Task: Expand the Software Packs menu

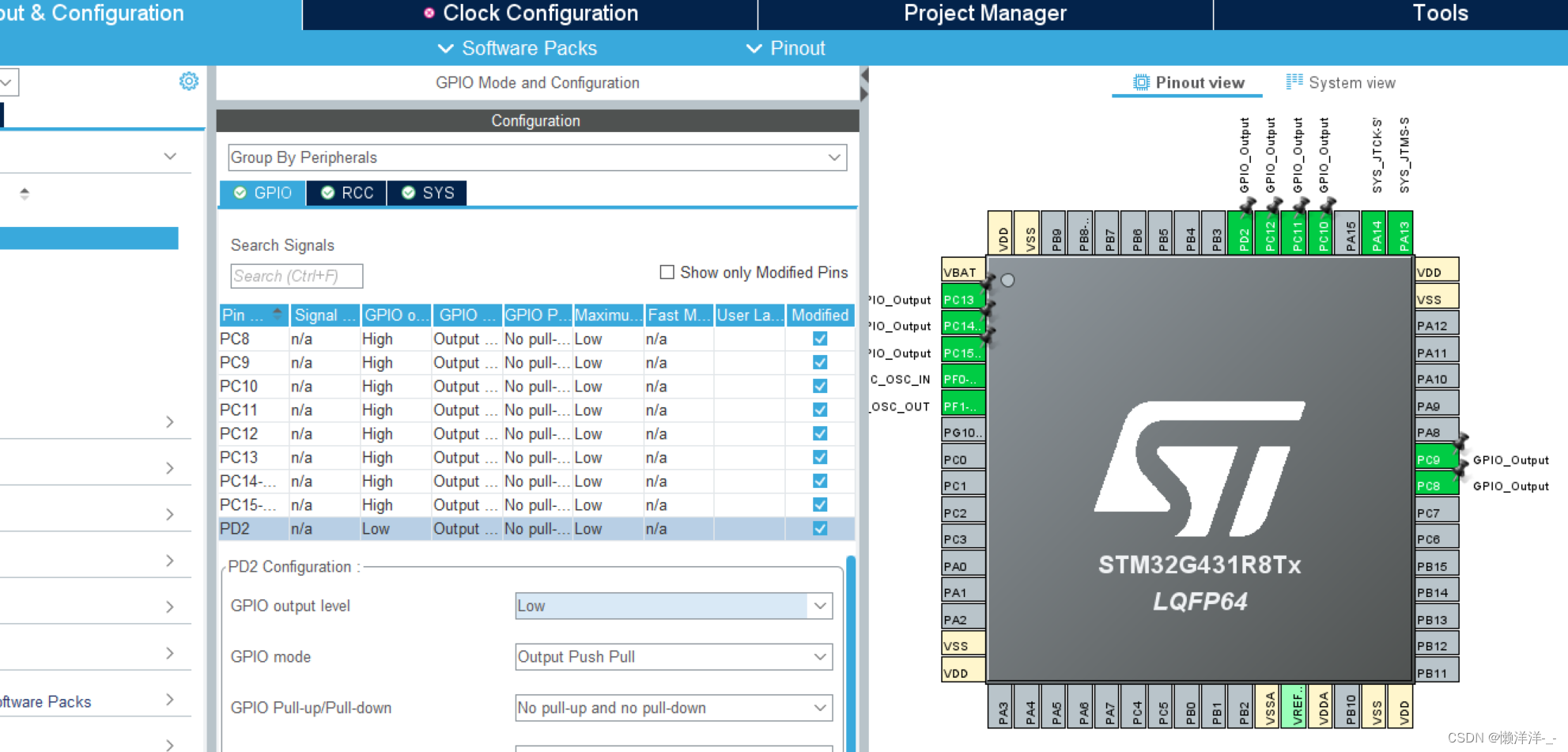Action: 517,48
